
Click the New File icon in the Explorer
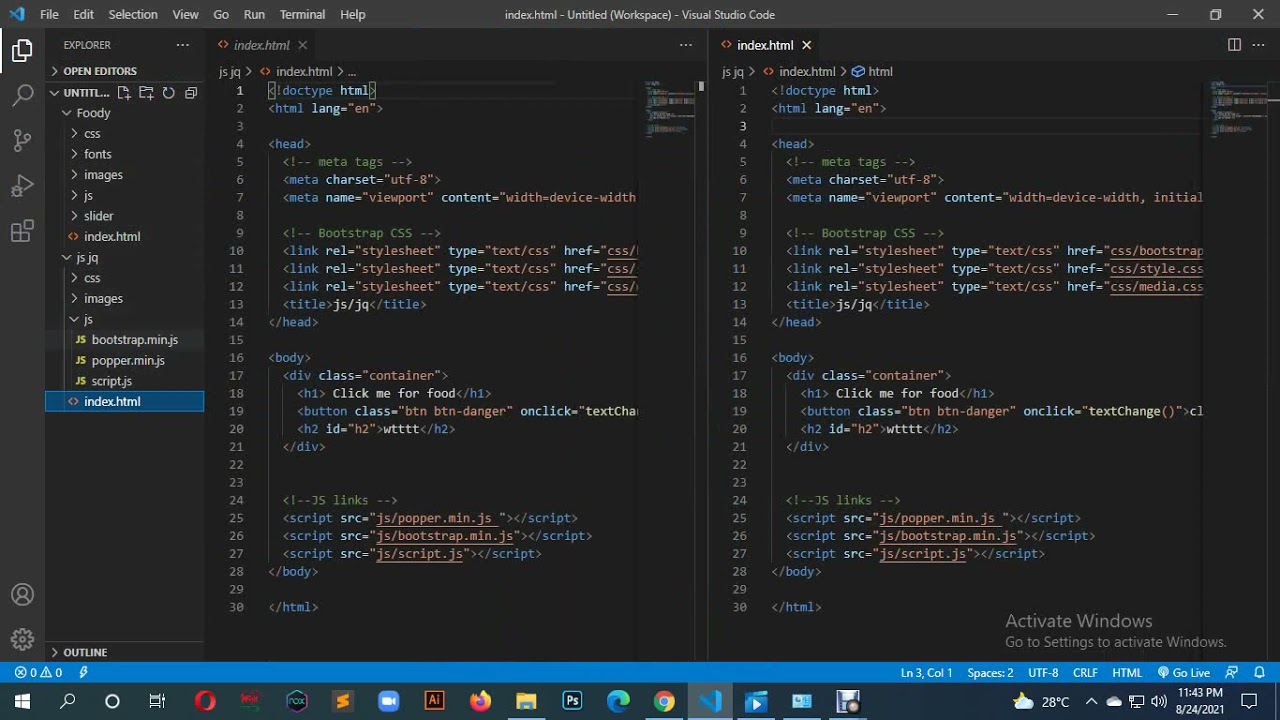(124, 92)
